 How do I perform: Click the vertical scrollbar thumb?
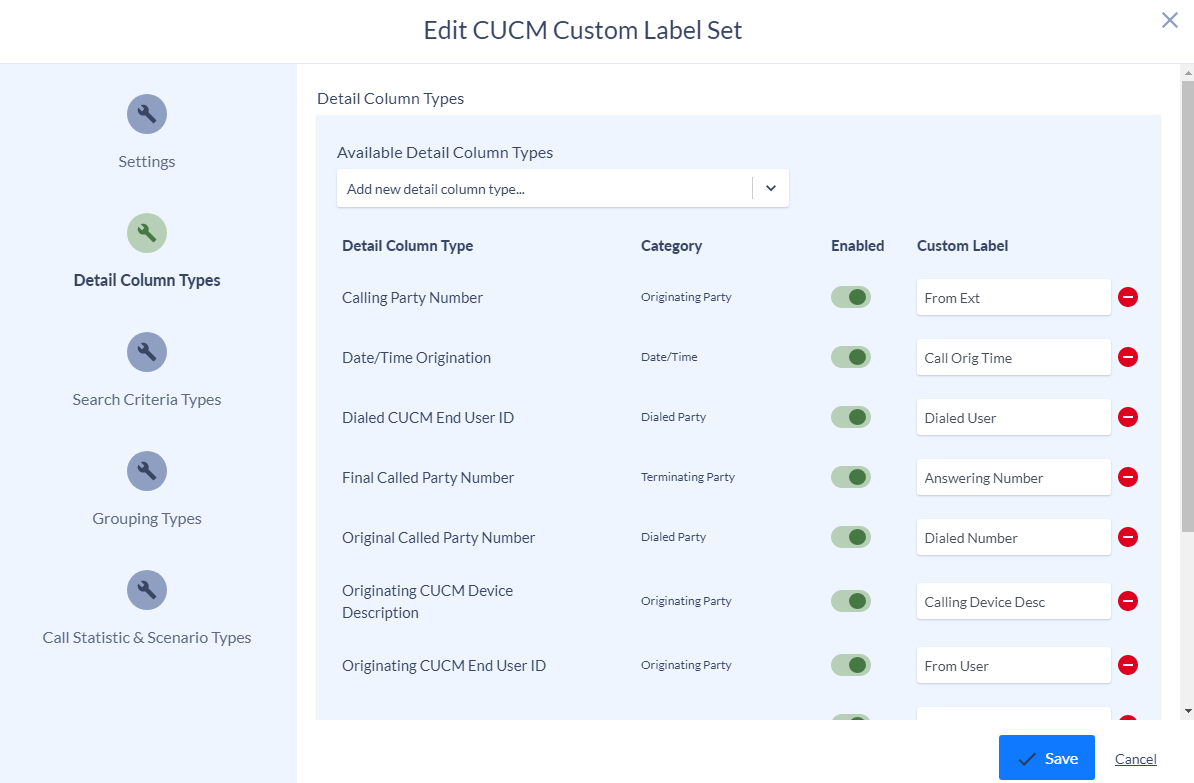point(1187,305)
